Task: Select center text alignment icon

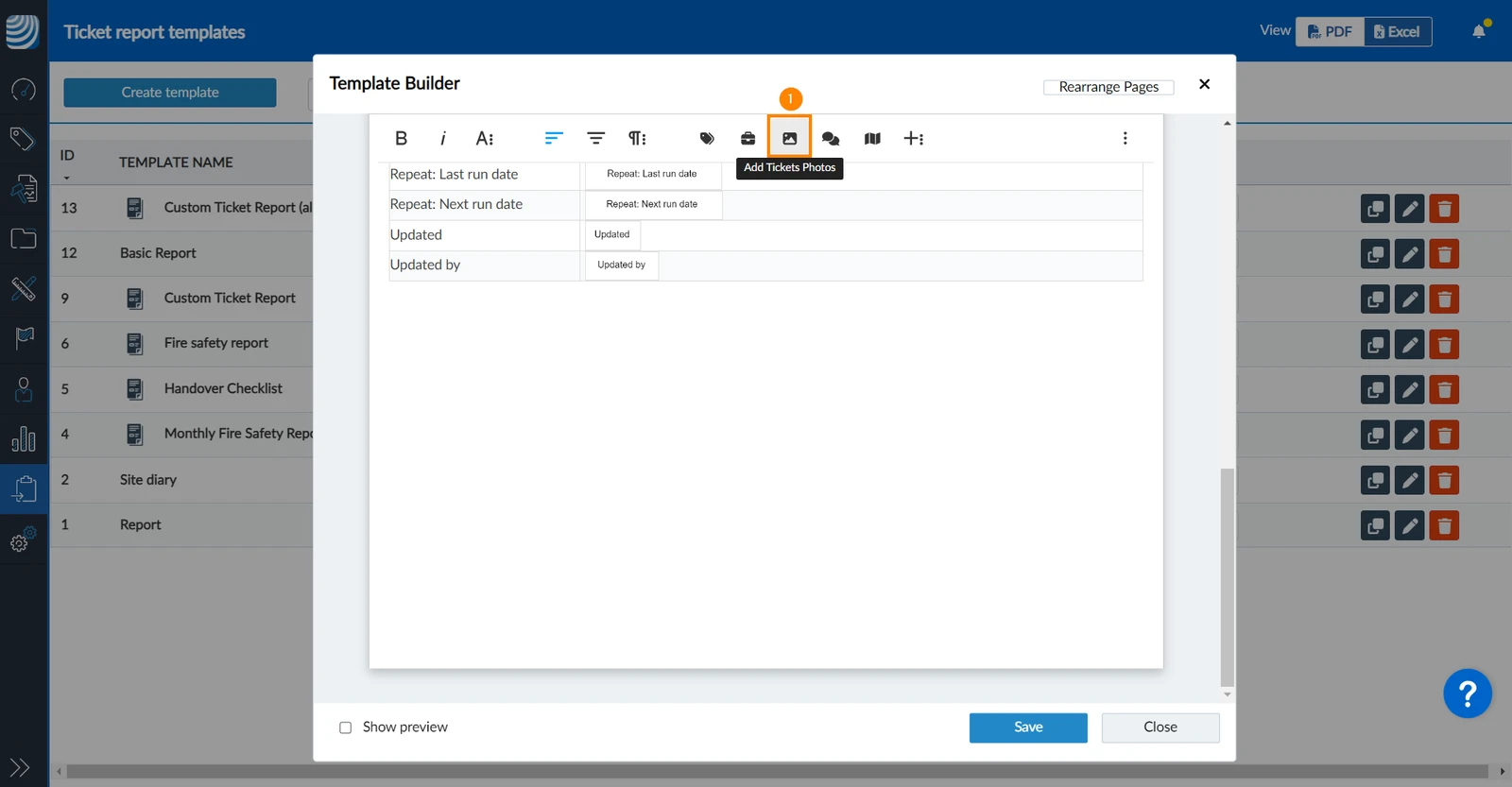Action: (x=595, y=138)
